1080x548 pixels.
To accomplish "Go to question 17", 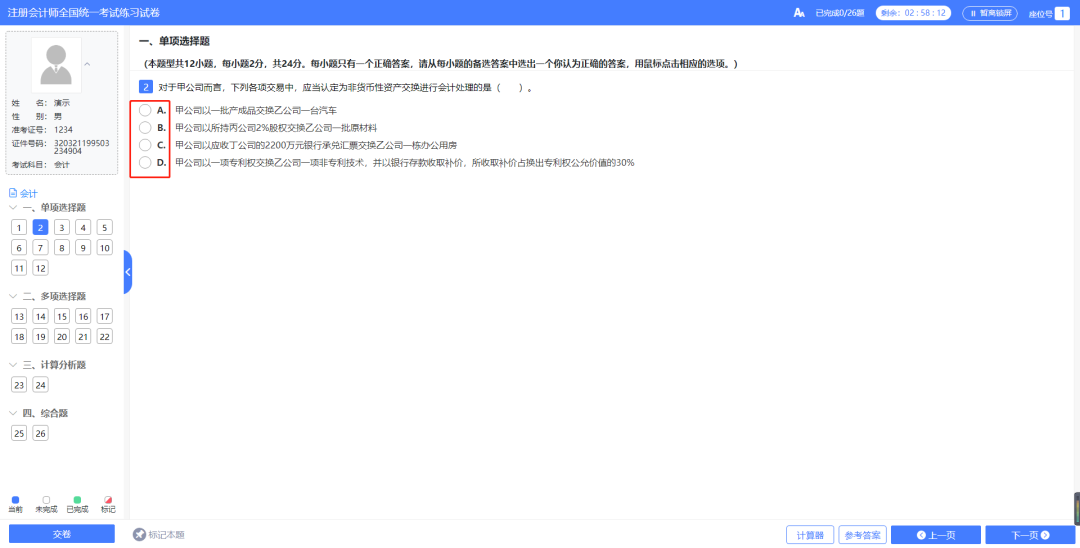I will [x=105, y=317].
